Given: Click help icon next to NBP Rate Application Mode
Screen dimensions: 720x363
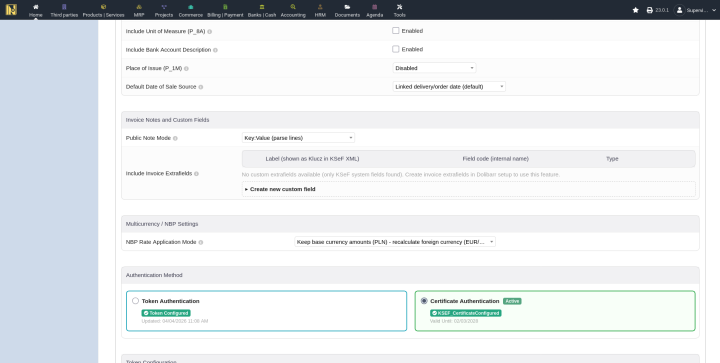Looking at the screenshot, I should pos(201,242).
